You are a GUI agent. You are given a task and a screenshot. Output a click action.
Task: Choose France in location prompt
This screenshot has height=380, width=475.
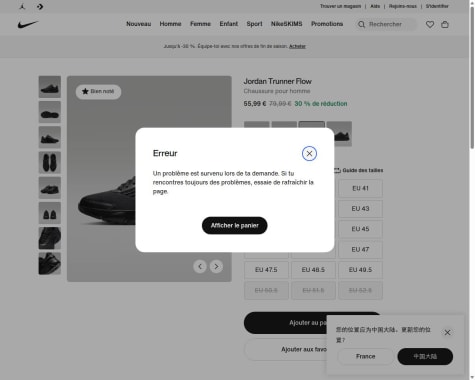coord(366,357)
